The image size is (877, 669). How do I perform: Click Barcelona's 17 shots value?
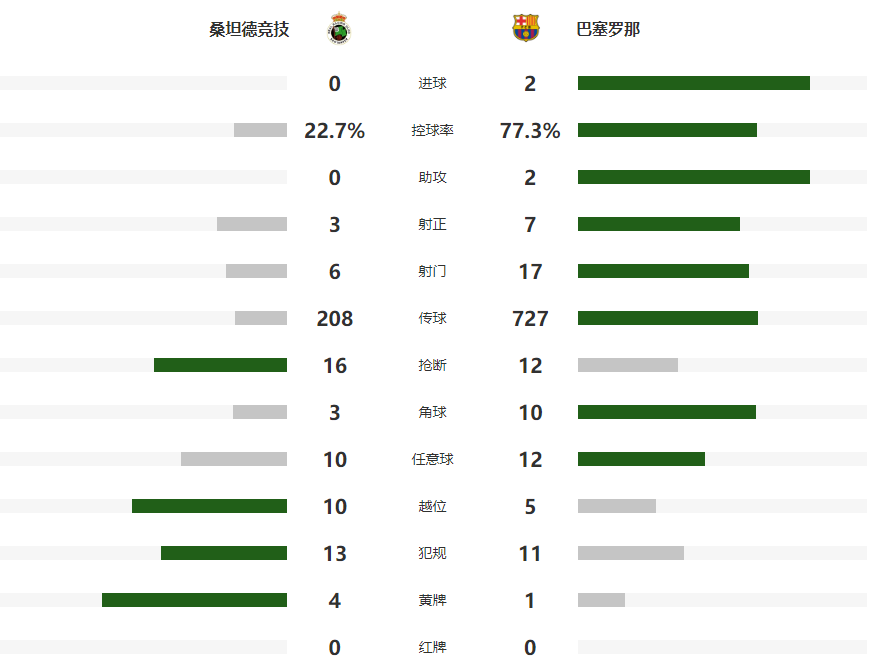point(530,272)
